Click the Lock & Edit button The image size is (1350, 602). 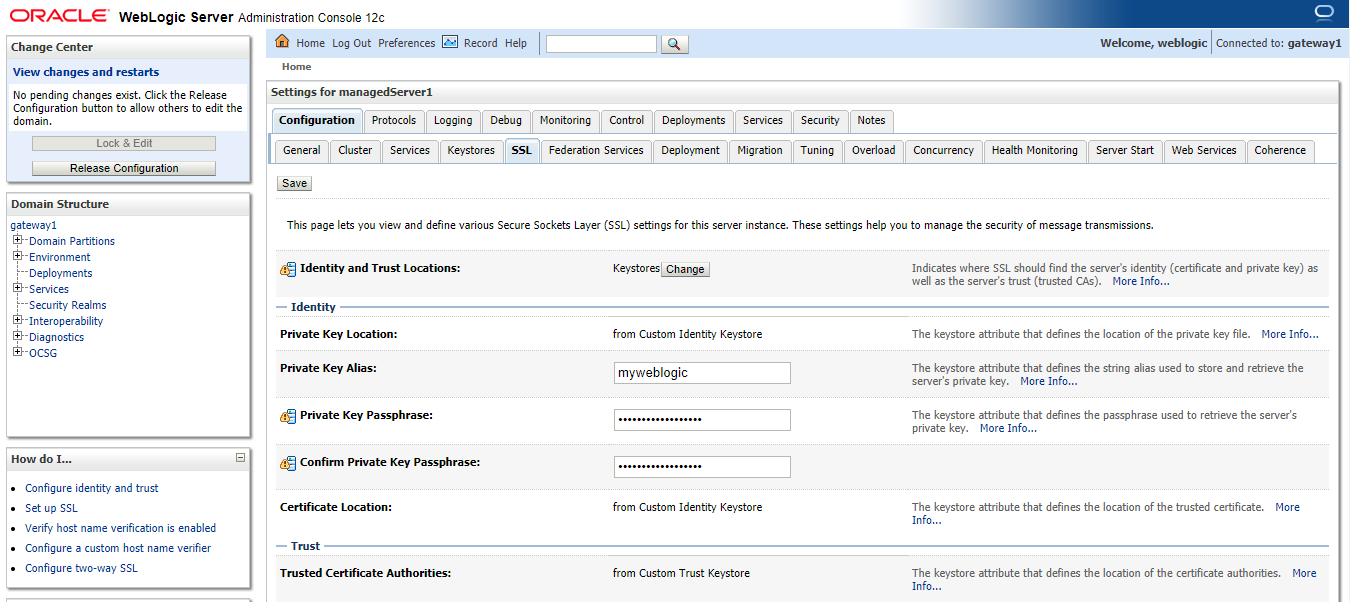pos(124,143)
